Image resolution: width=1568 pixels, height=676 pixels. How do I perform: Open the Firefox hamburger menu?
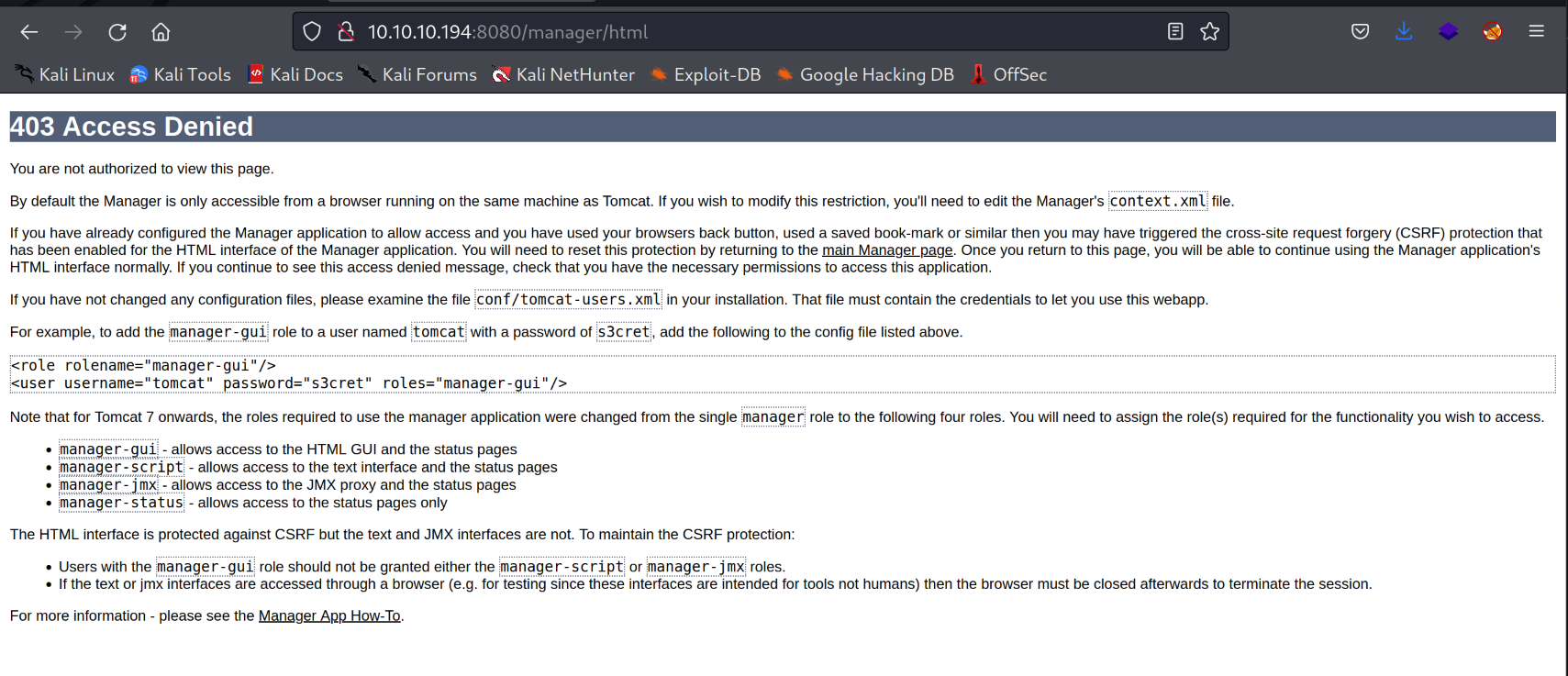point(1537,32)
